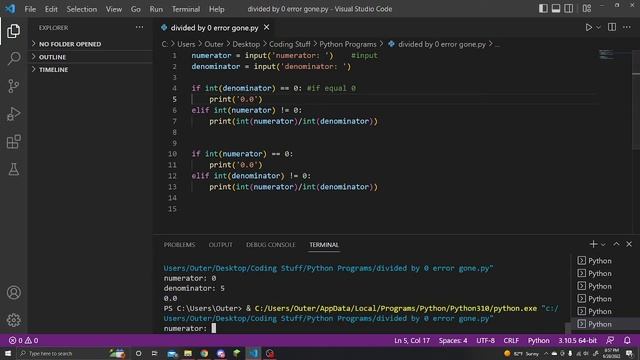The width and height of the screenshot is (640, 360).
Task: Customize layout from title bar icon
Action: point(587,9)
